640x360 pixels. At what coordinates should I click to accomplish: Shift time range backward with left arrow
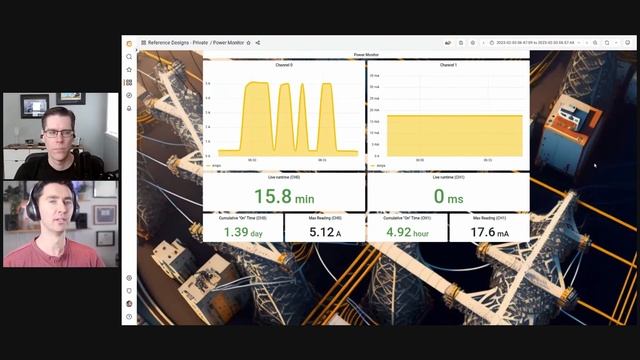click(x=484, y=42)
